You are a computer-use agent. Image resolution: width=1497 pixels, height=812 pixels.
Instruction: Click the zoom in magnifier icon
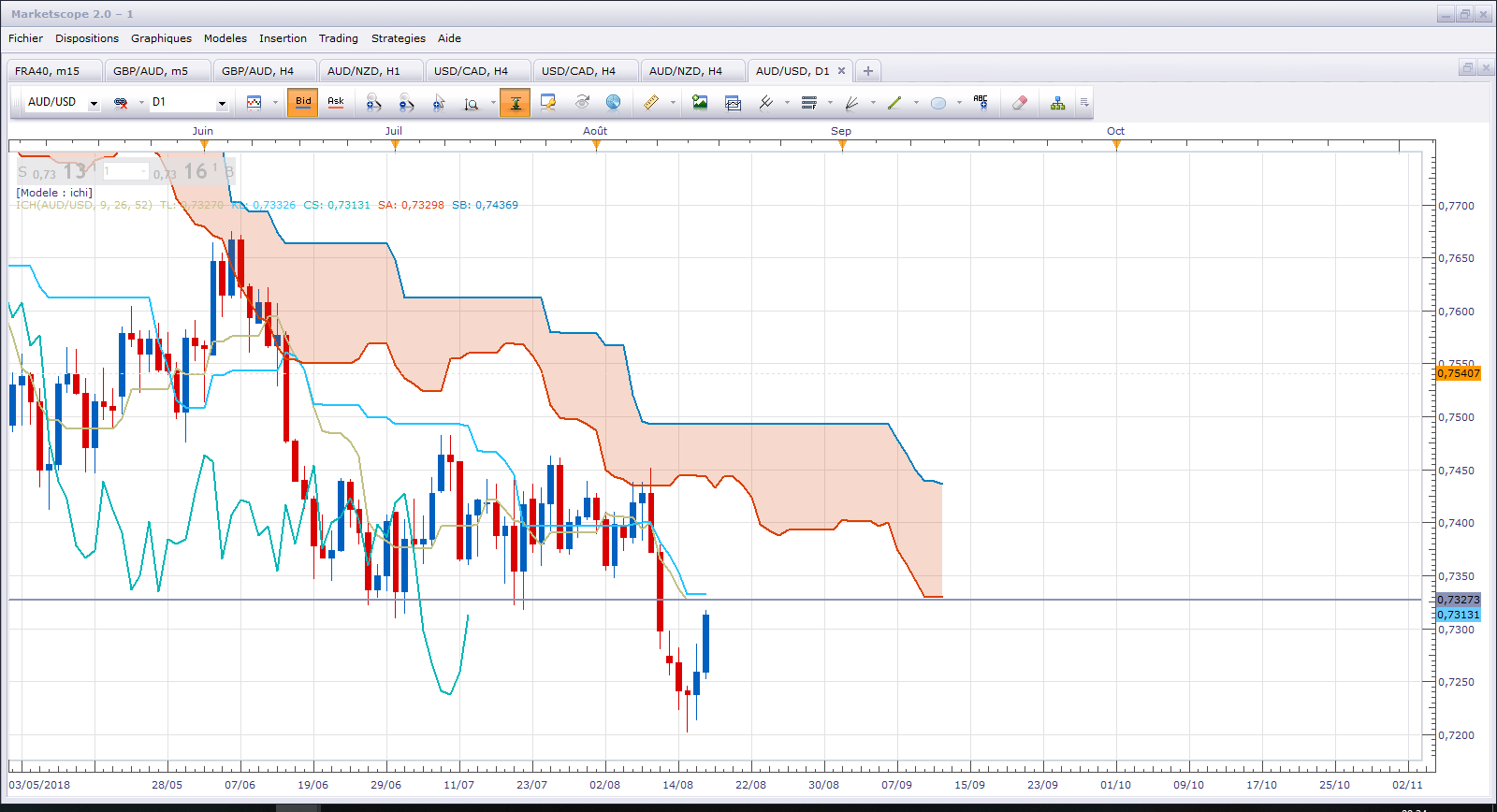(373, 103)
